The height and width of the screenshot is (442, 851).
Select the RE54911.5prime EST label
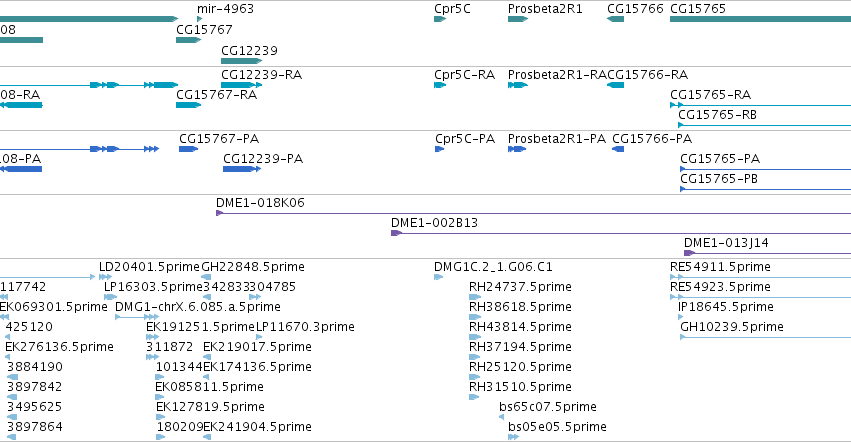point(720,267)
